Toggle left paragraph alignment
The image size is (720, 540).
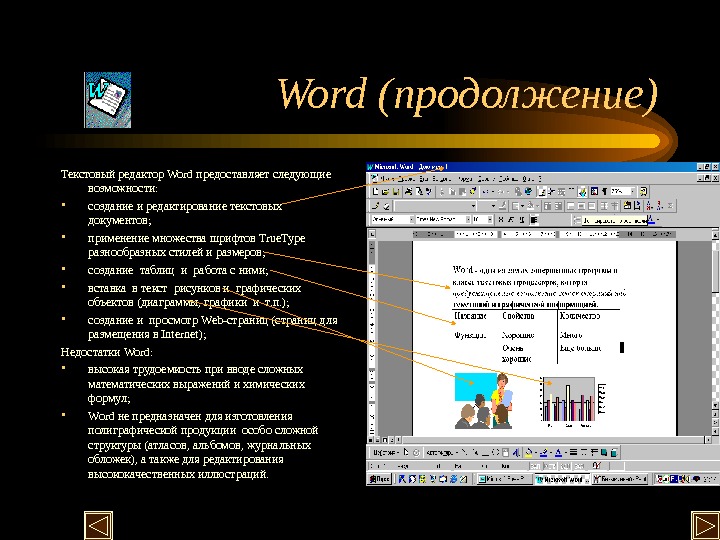click(x=534, y=219)
